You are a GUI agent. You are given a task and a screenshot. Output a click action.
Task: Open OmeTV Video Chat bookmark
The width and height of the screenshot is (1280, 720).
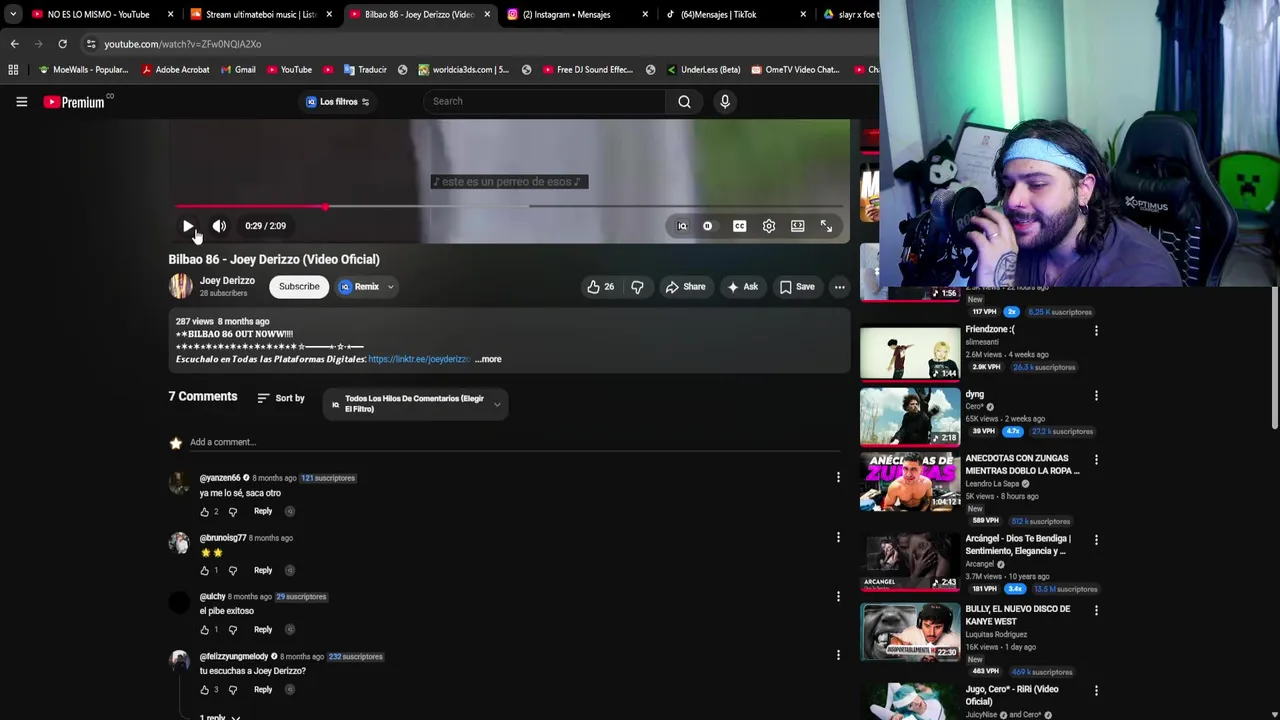[x=794, y=70]
